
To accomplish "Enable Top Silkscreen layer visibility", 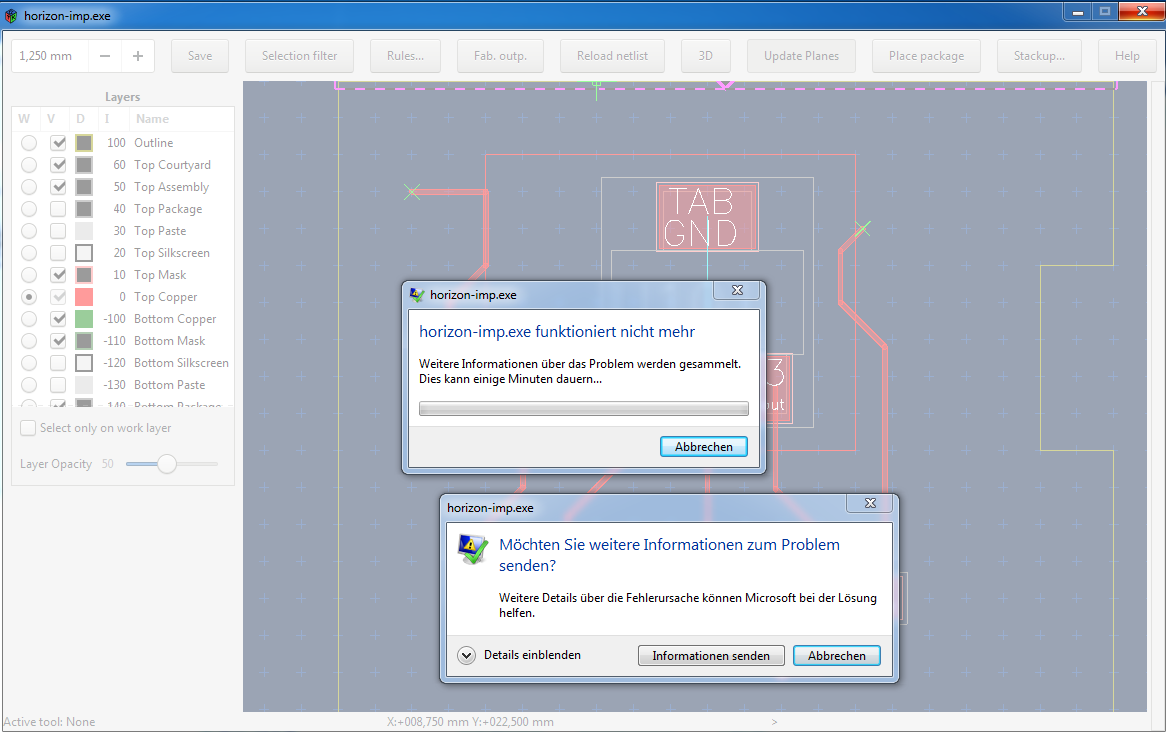I will pyautogui.click(x=58, y=253).
